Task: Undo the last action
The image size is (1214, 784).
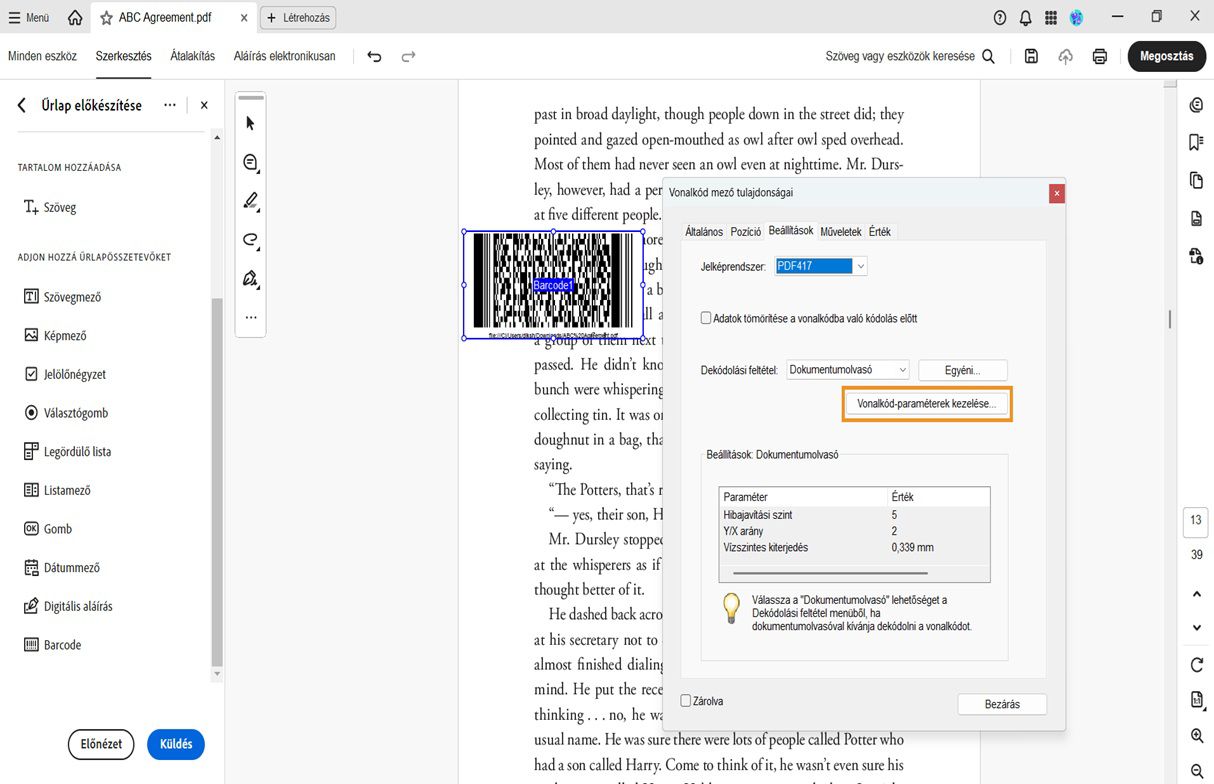Action: pos(374,57)
